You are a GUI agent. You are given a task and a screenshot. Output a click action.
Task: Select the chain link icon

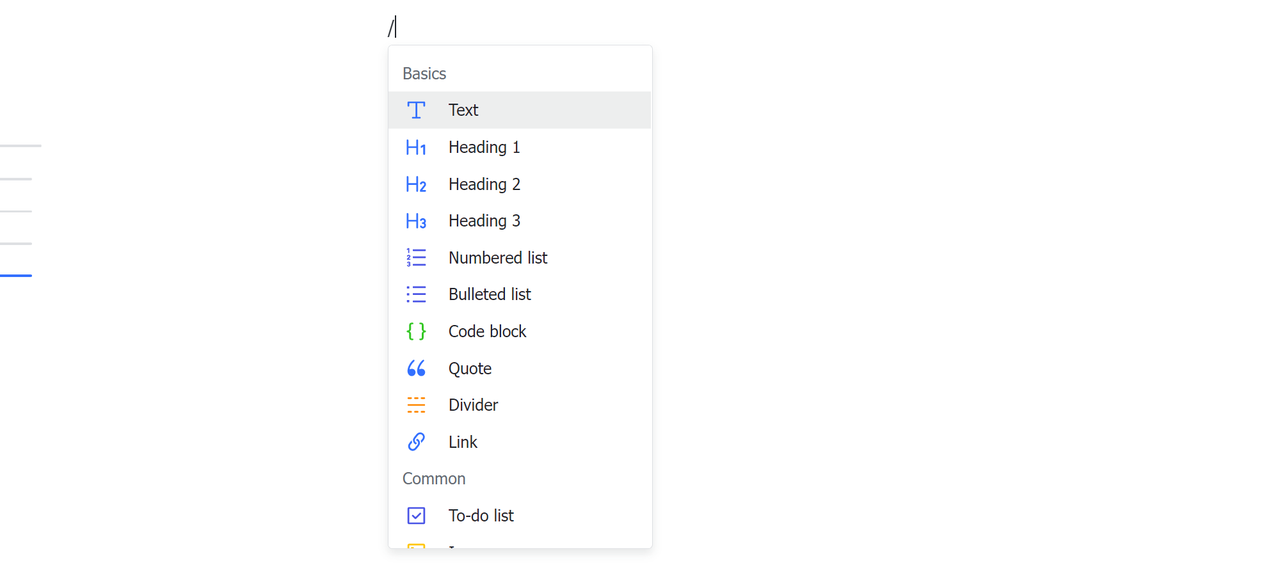click(x=416, y=442)
